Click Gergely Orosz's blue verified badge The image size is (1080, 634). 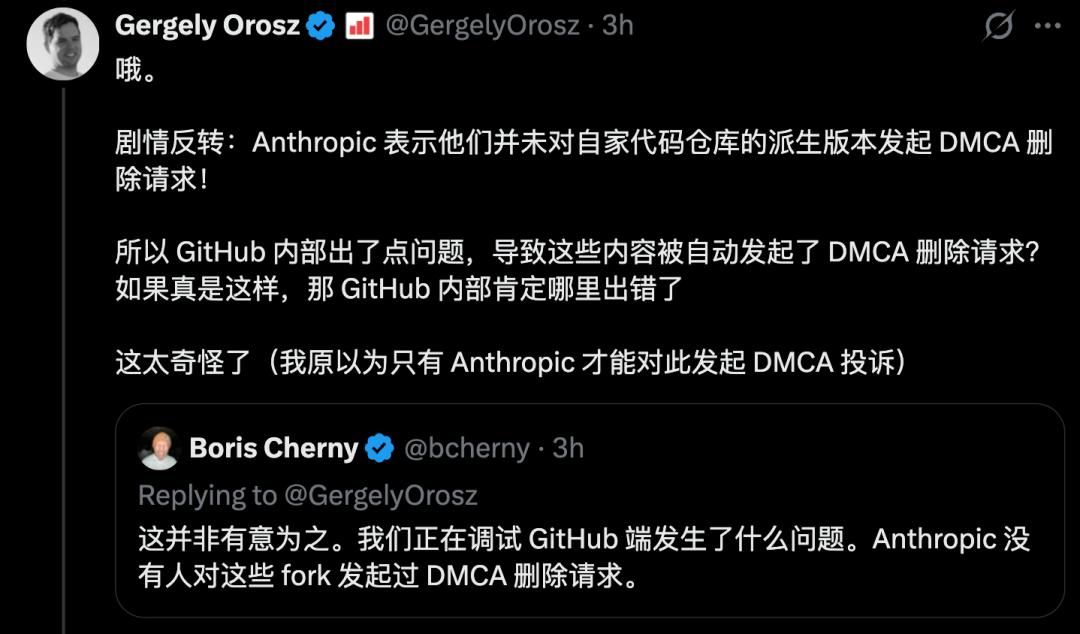click(x=321, y=26)
